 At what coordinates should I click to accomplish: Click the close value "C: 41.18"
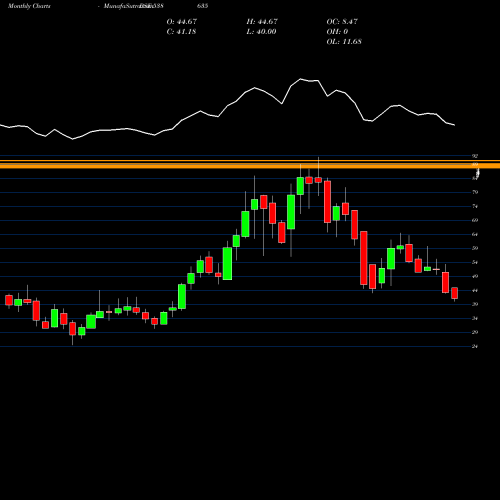[181, 31]
